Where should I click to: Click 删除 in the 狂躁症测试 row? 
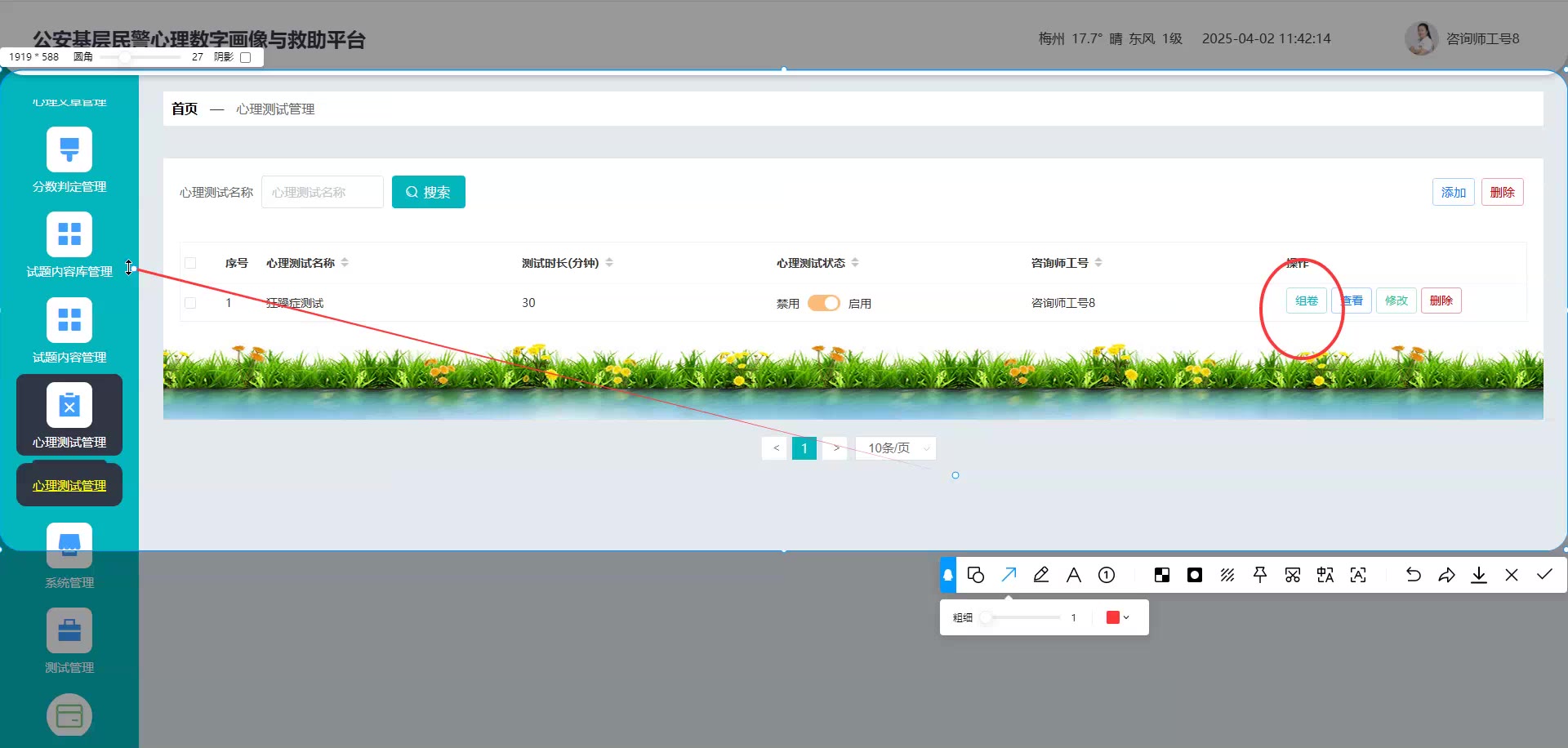tap(1441, 301)
